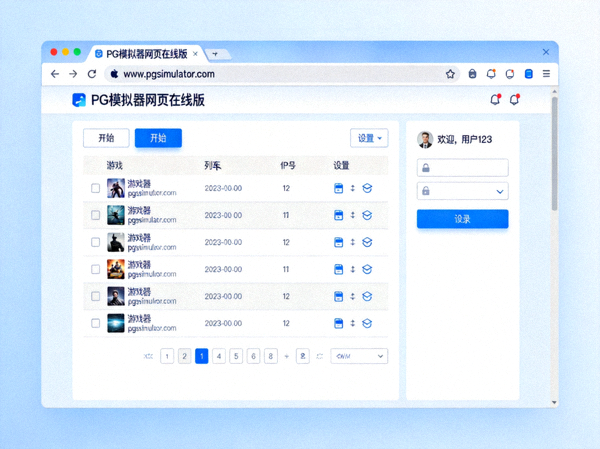Reload the page with the refresh arrow

[92, 74]
